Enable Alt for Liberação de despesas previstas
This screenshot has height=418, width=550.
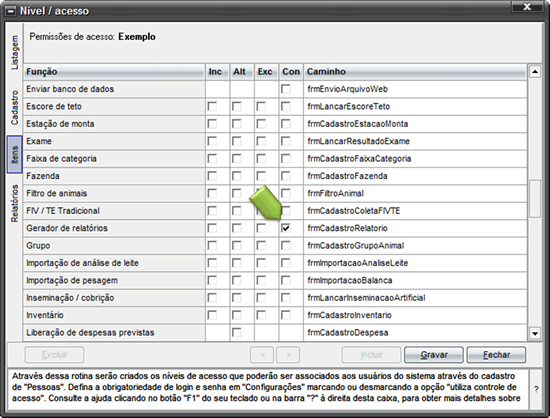[x=237, y=332]
